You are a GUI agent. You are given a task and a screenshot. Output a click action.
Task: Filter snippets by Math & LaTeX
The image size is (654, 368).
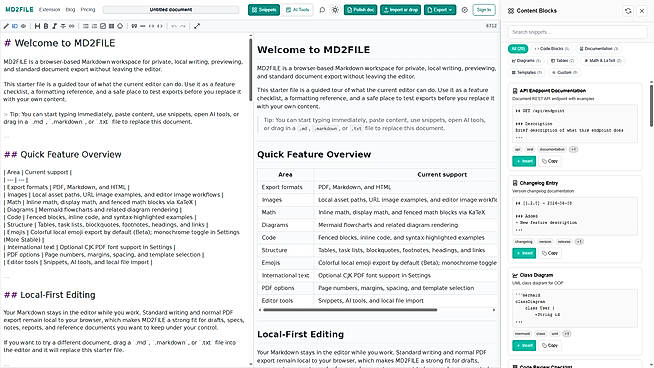click(x=603, y=61)
